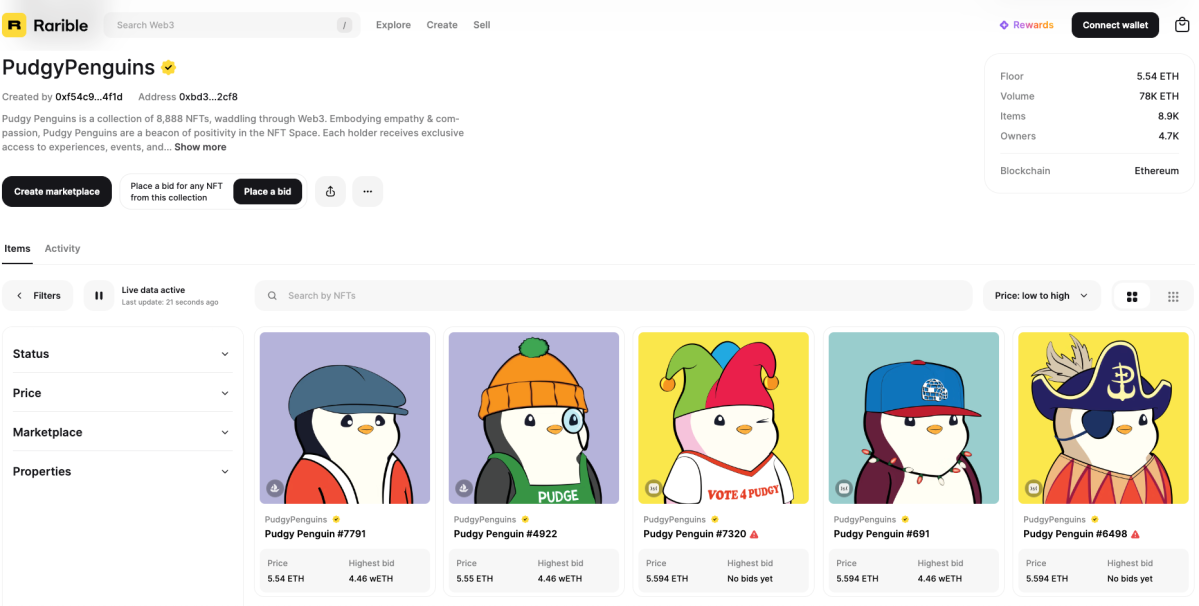
Task: Expand the Properties filter section
Action: 122,472
